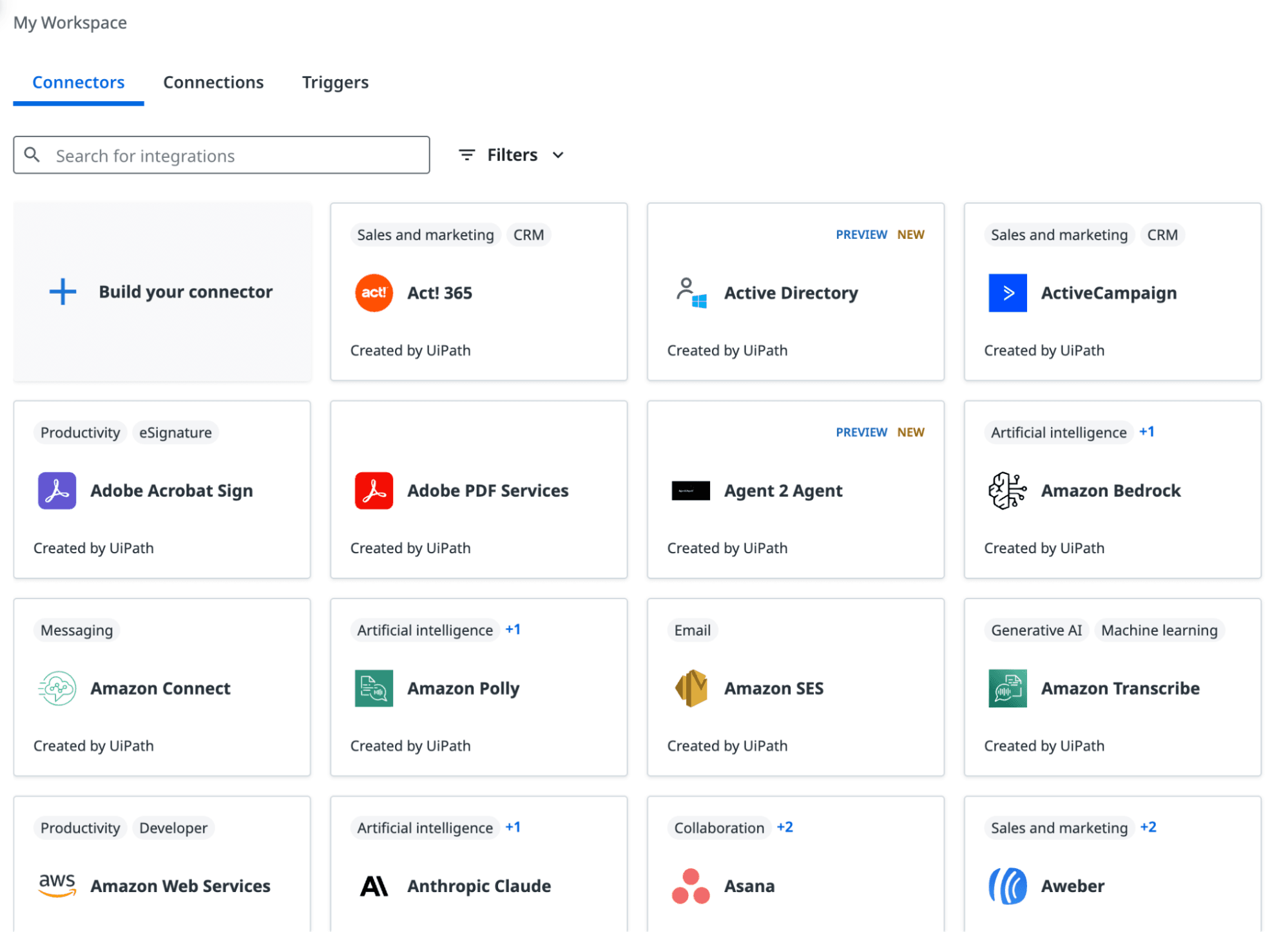Viewport: 1288px width, 932px height.
Task: Click the +1 tag on Amazon Polly card
Action: [512, 629]
